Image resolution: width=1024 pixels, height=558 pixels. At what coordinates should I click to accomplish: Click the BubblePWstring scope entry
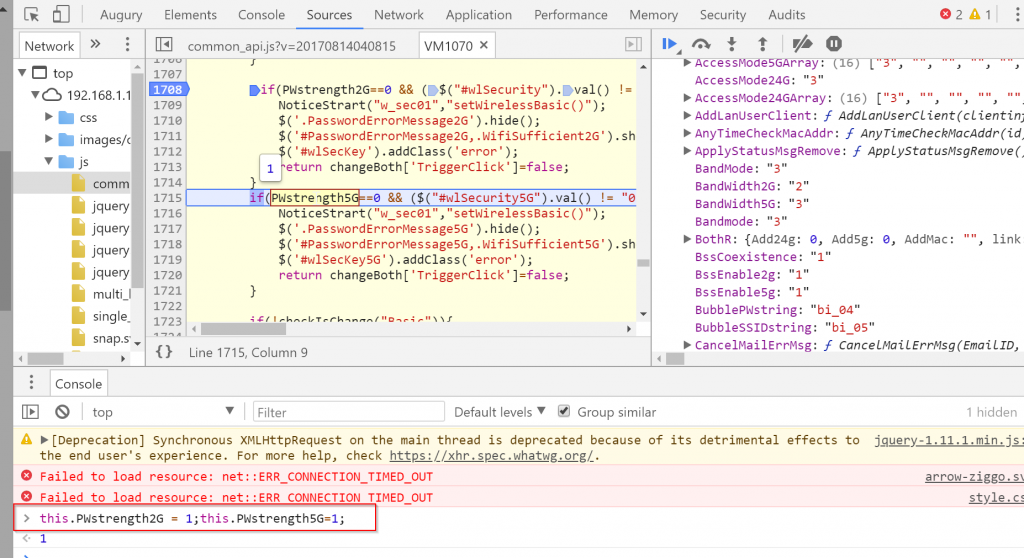[x=777, y=310]
